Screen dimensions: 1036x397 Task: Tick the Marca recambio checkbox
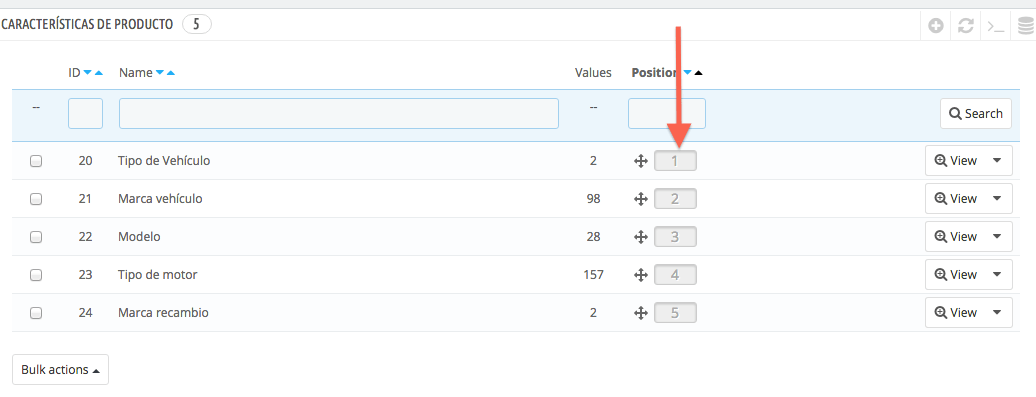[36, 312]
